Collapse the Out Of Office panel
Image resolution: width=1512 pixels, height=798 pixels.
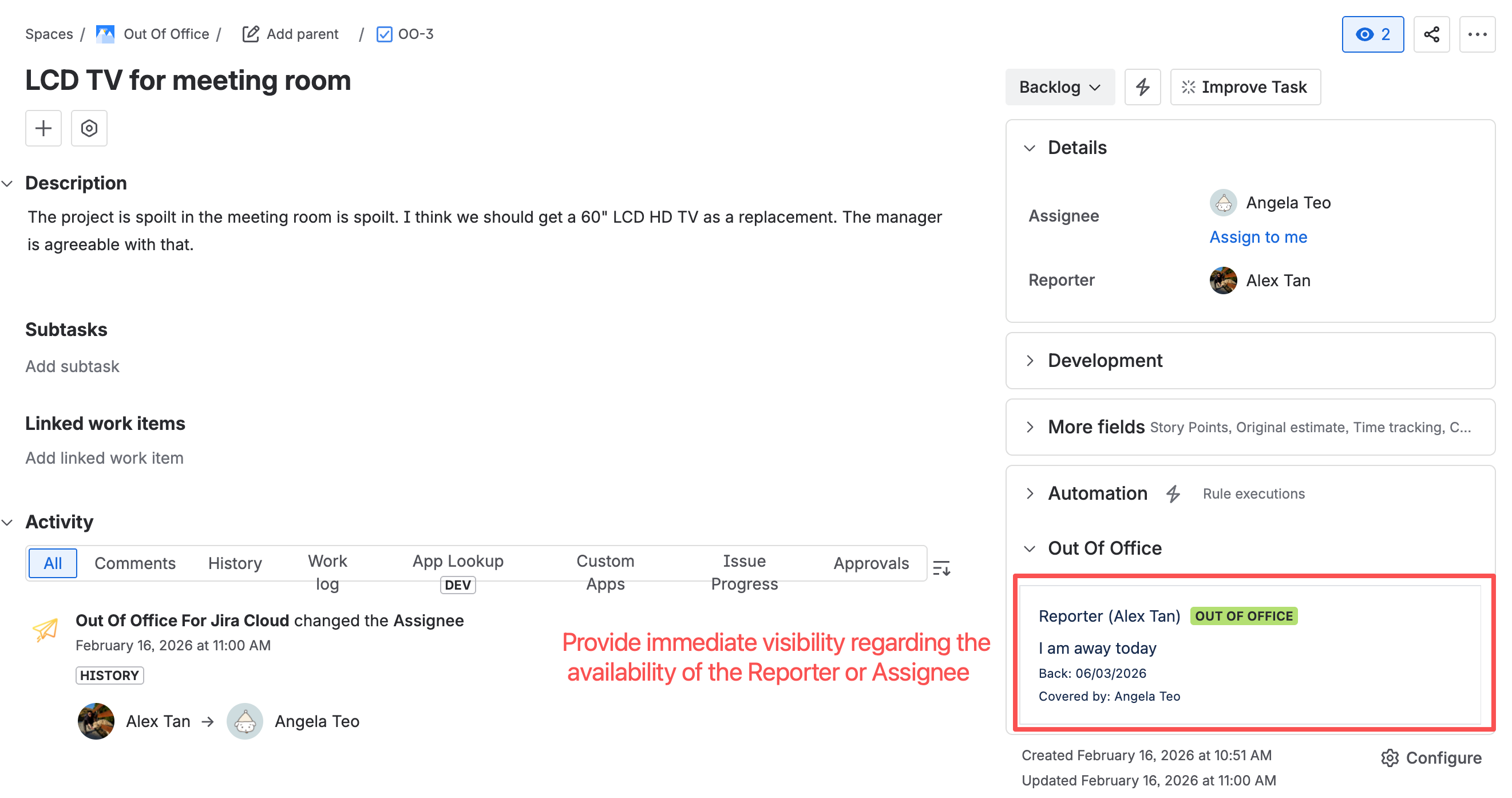click(1030, 548)
